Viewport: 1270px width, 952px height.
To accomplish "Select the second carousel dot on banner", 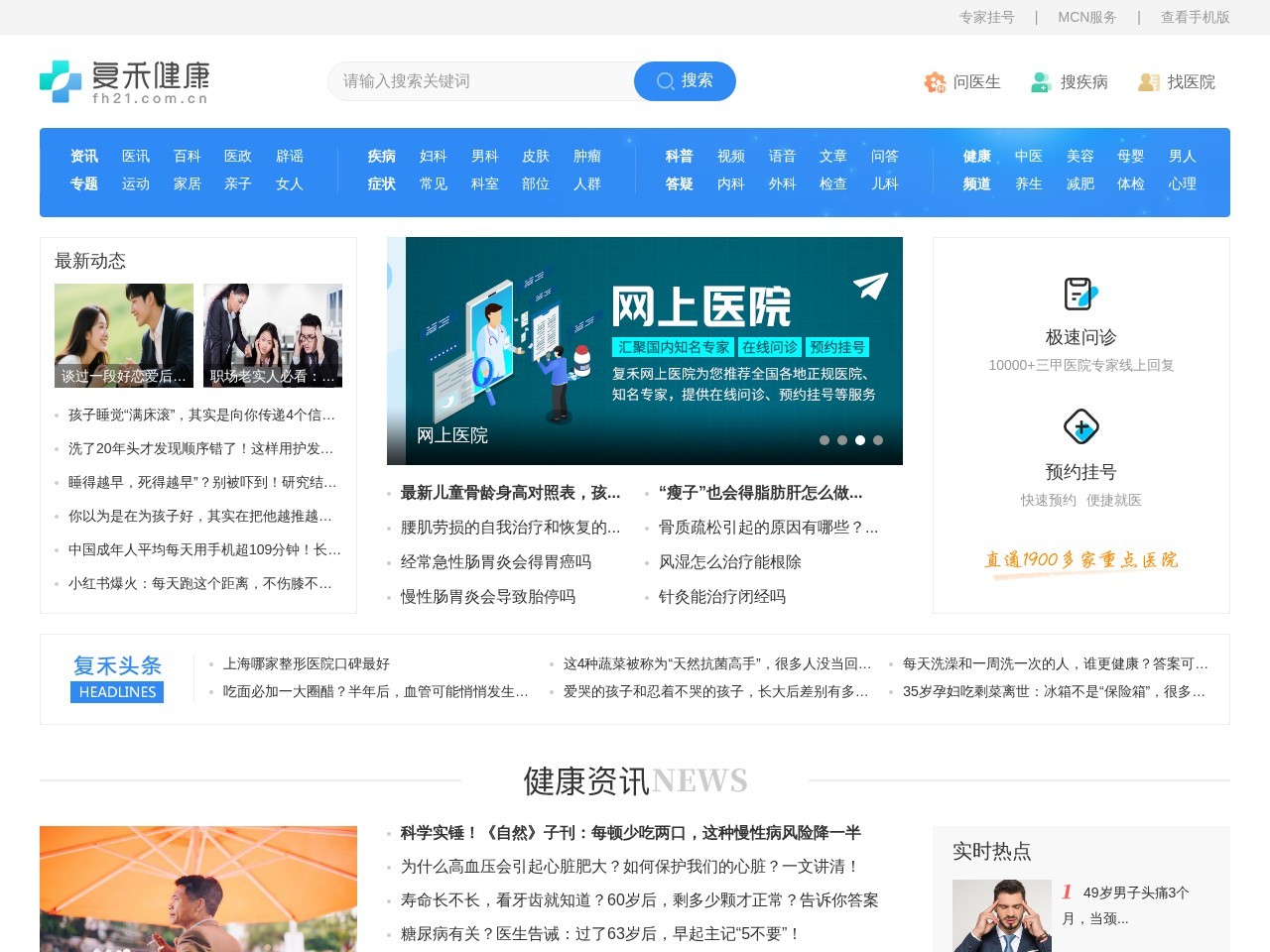I will click(842, 440).
